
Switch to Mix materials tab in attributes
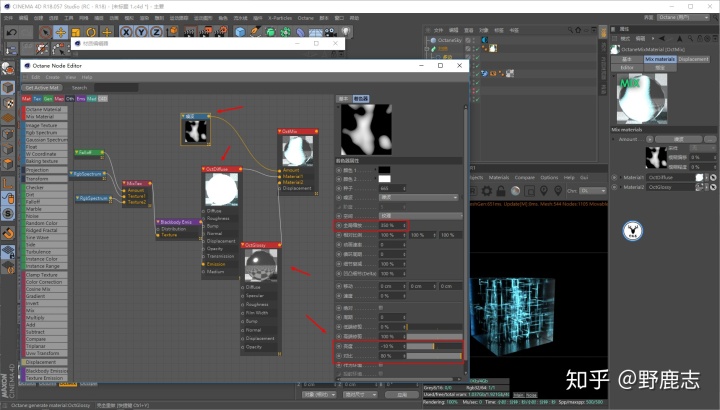pyautogui.click(x=660, y=59)
